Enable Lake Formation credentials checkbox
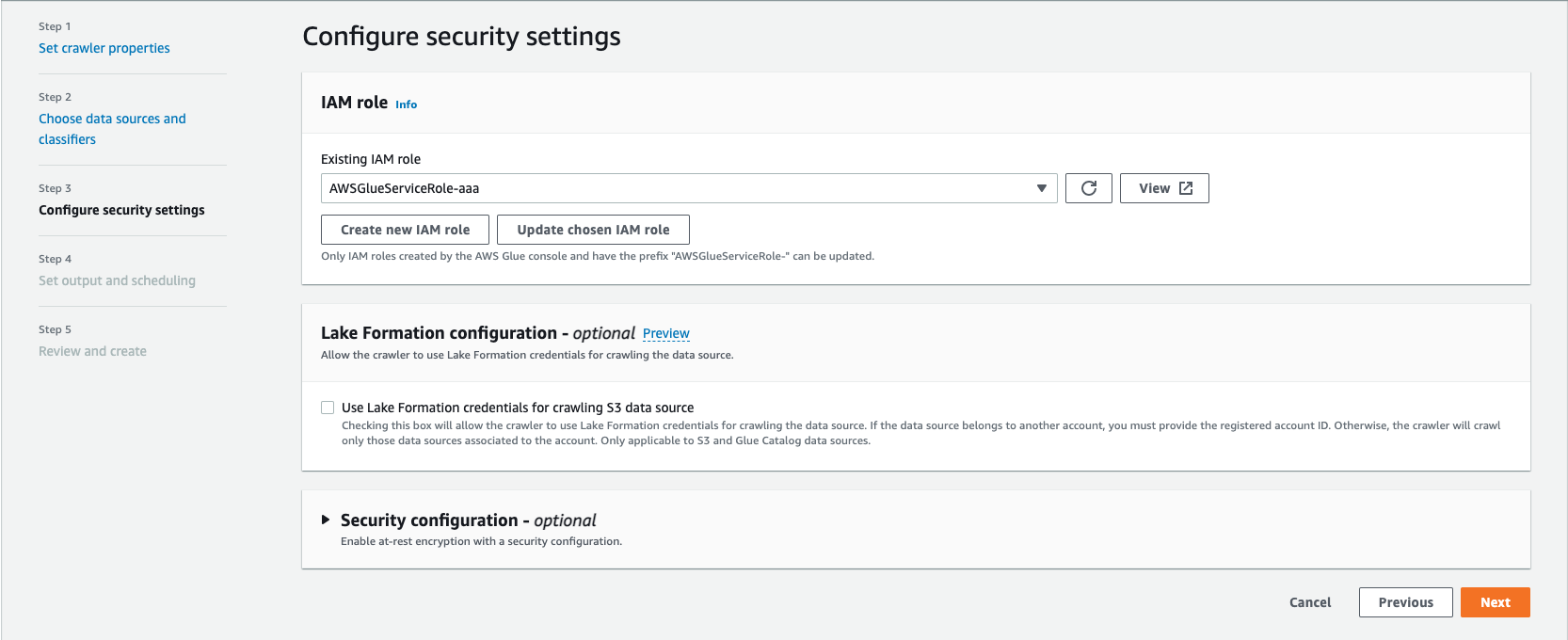Viewport: 1568px width, 640px height. tap(328, 408)
